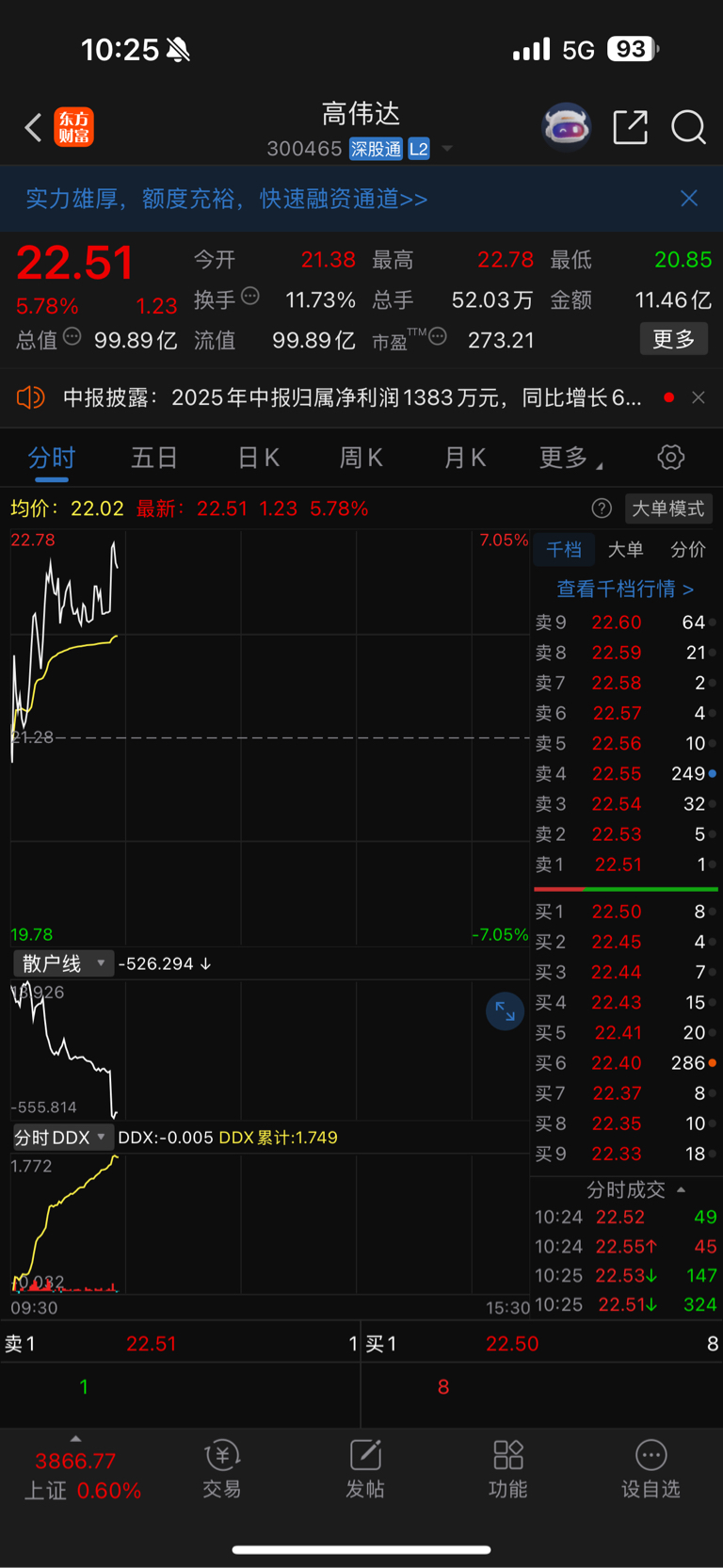Tap the back arrow icon
Screen dimensions: 723x1568
[x=33, y=127]
